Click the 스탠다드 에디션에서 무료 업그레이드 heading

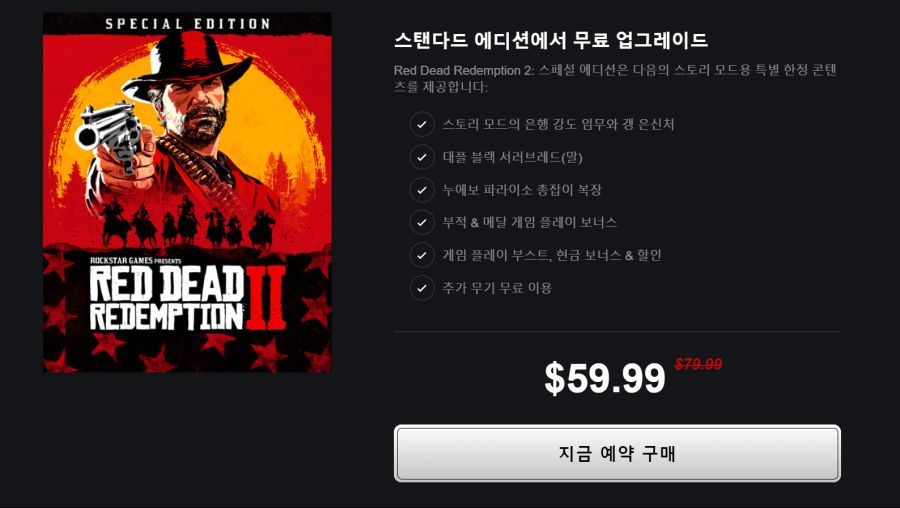click(551, 40)
